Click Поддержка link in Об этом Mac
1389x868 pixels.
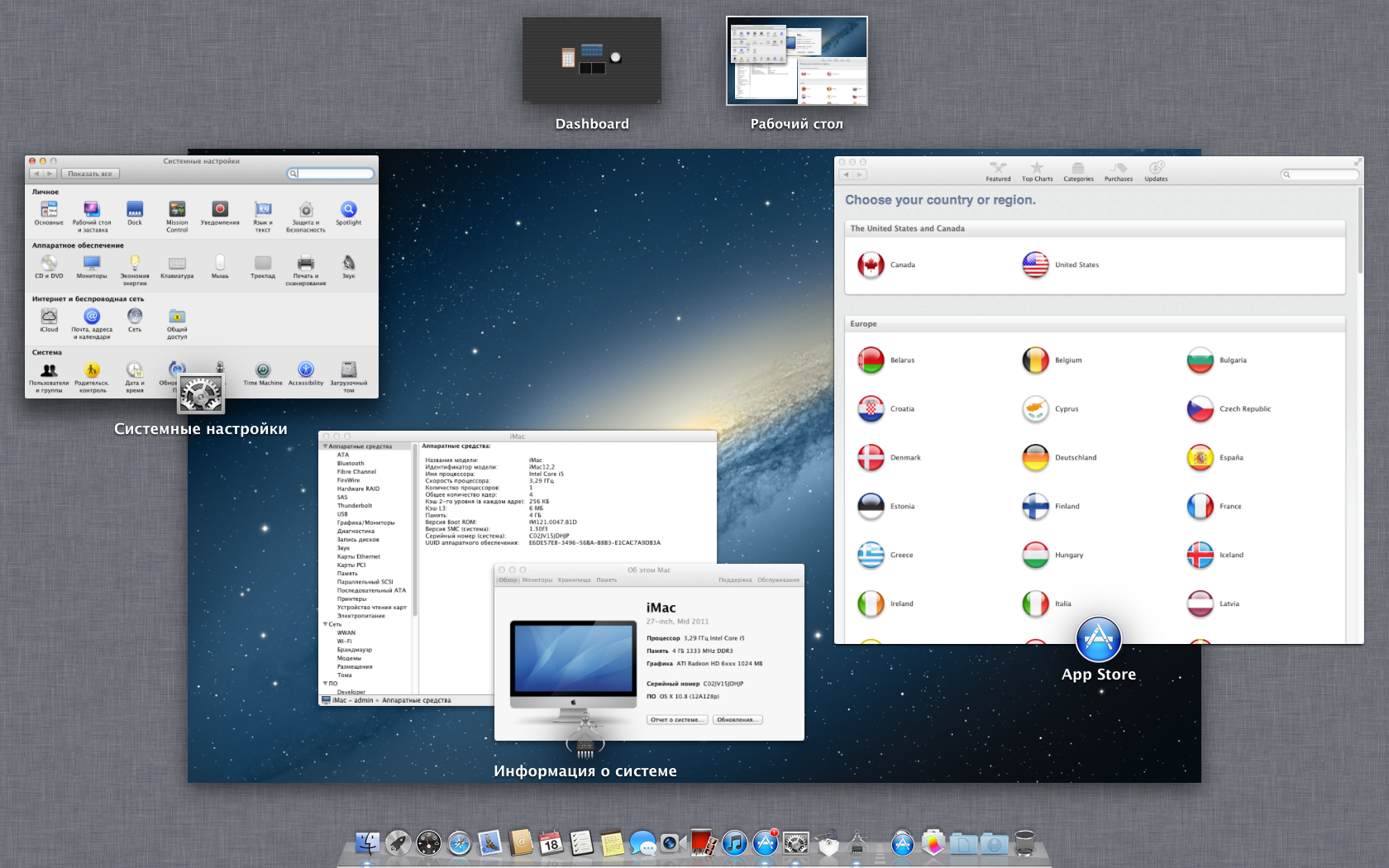pyautogui.click(x=735, y=580)
